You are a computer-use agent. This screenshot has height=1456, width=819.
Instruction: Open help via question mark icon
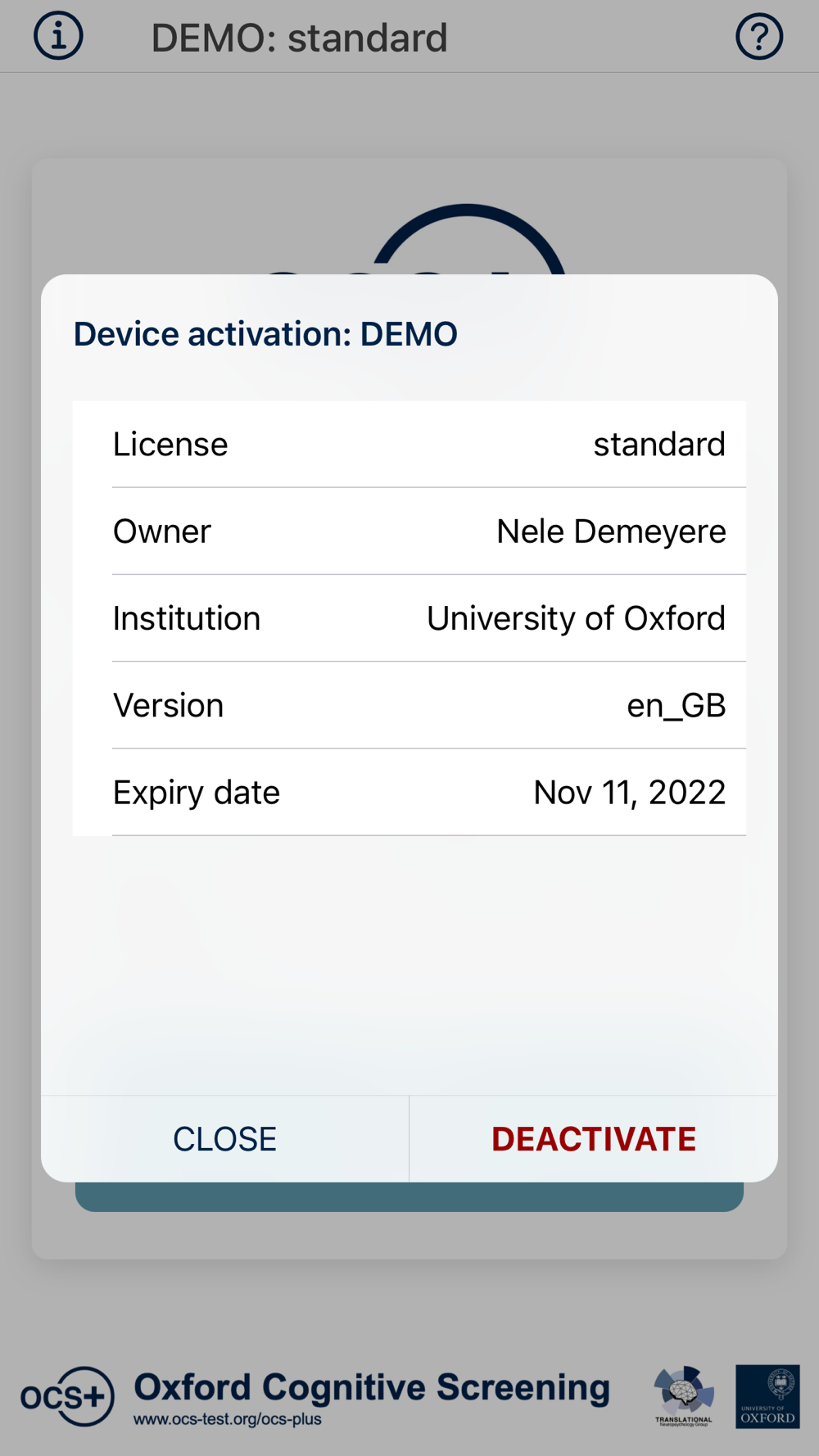[759, 37]
